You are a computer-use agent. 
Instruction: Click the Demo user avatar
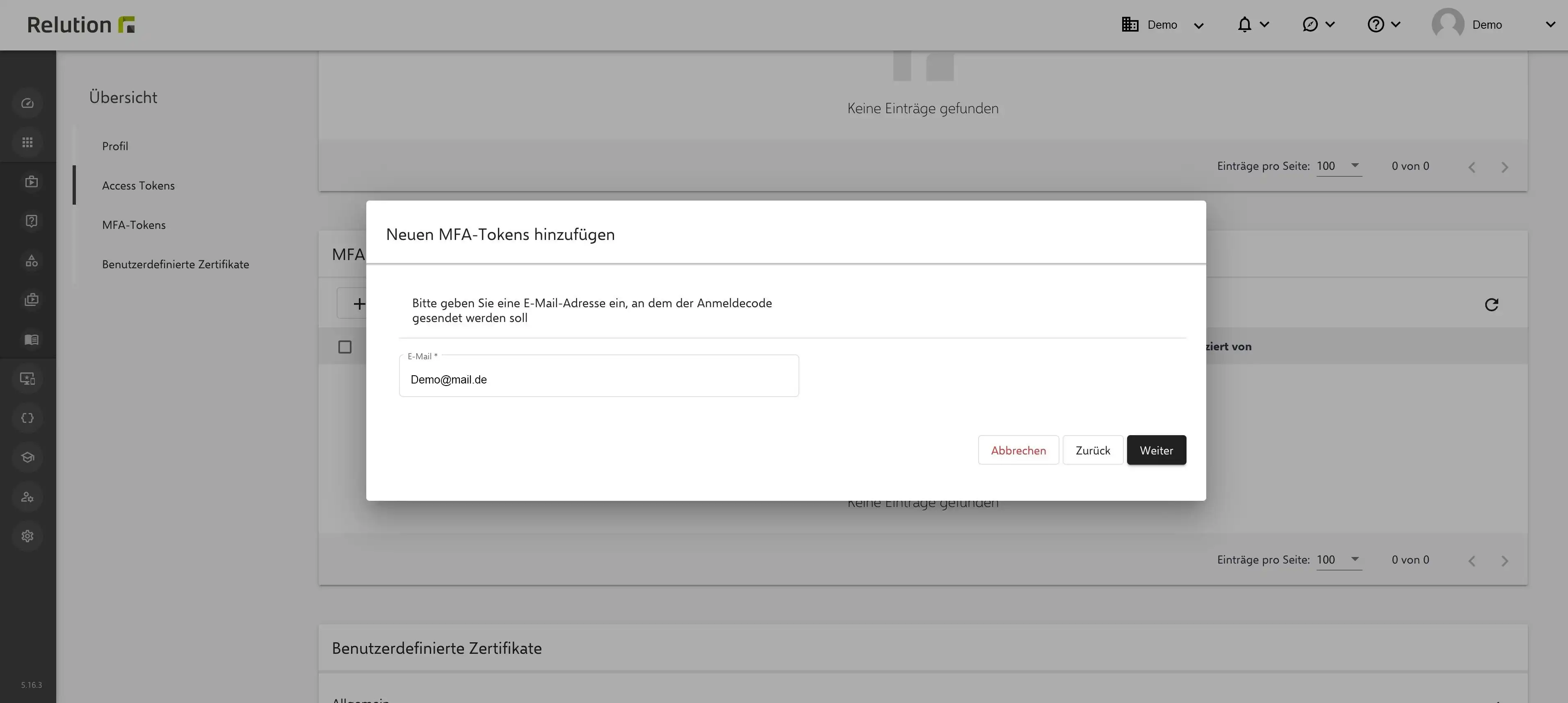tap(1448, 24)
